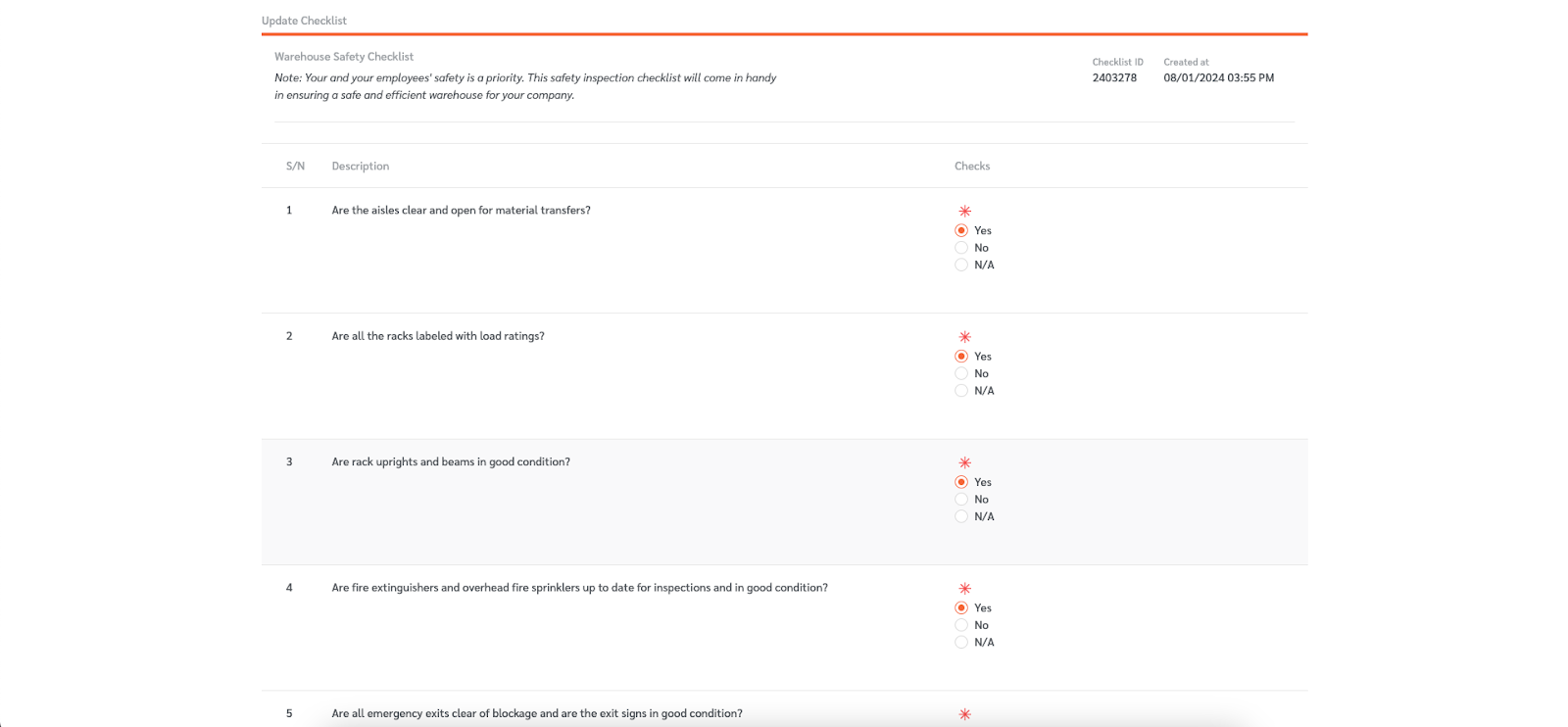This screenshot has width=1568, height=727.
Task: Choose N/A for aisles clear question
Action: pos(961,265)
